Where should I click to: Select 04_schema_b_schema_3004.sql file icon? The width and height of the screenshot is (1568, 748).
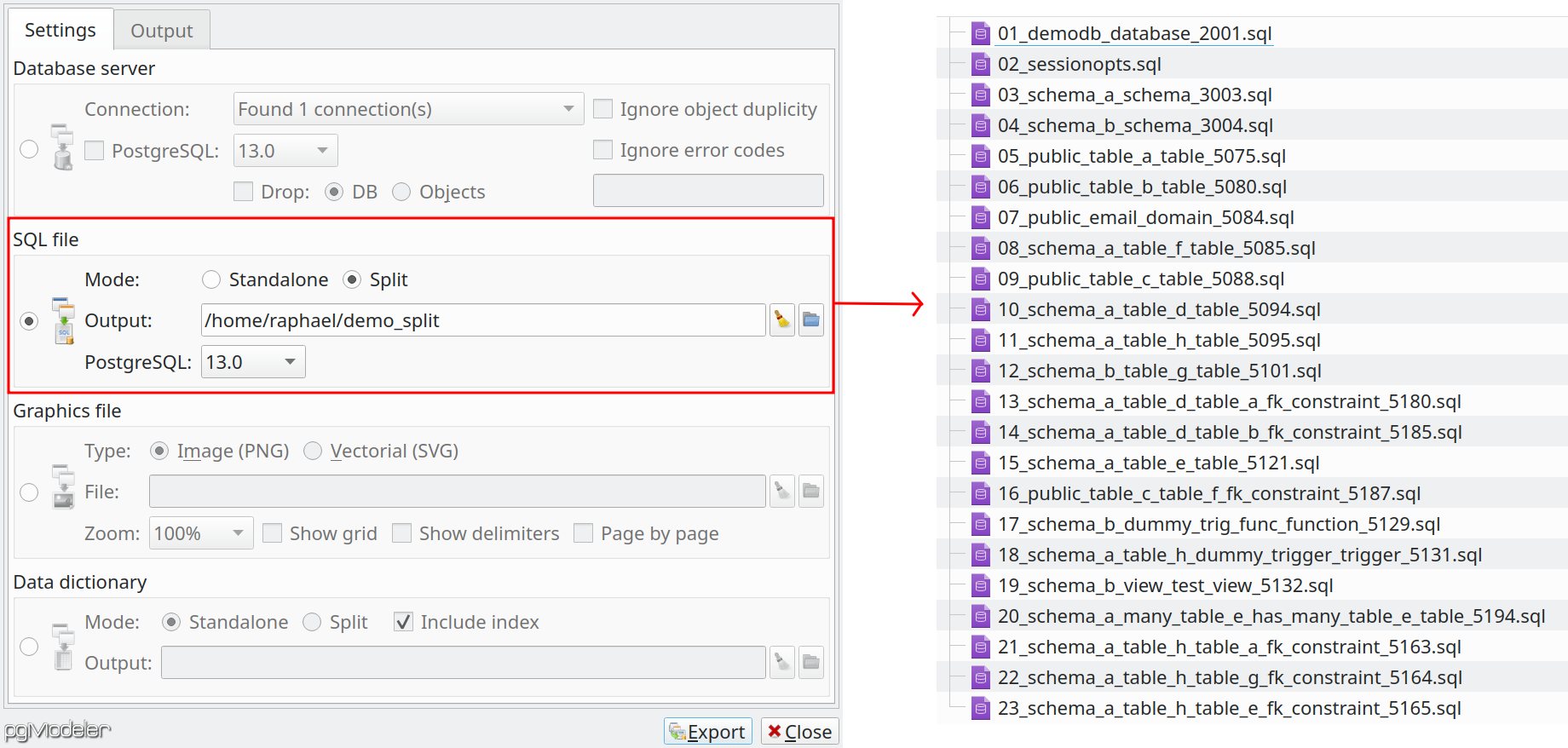tap(981, 125)
